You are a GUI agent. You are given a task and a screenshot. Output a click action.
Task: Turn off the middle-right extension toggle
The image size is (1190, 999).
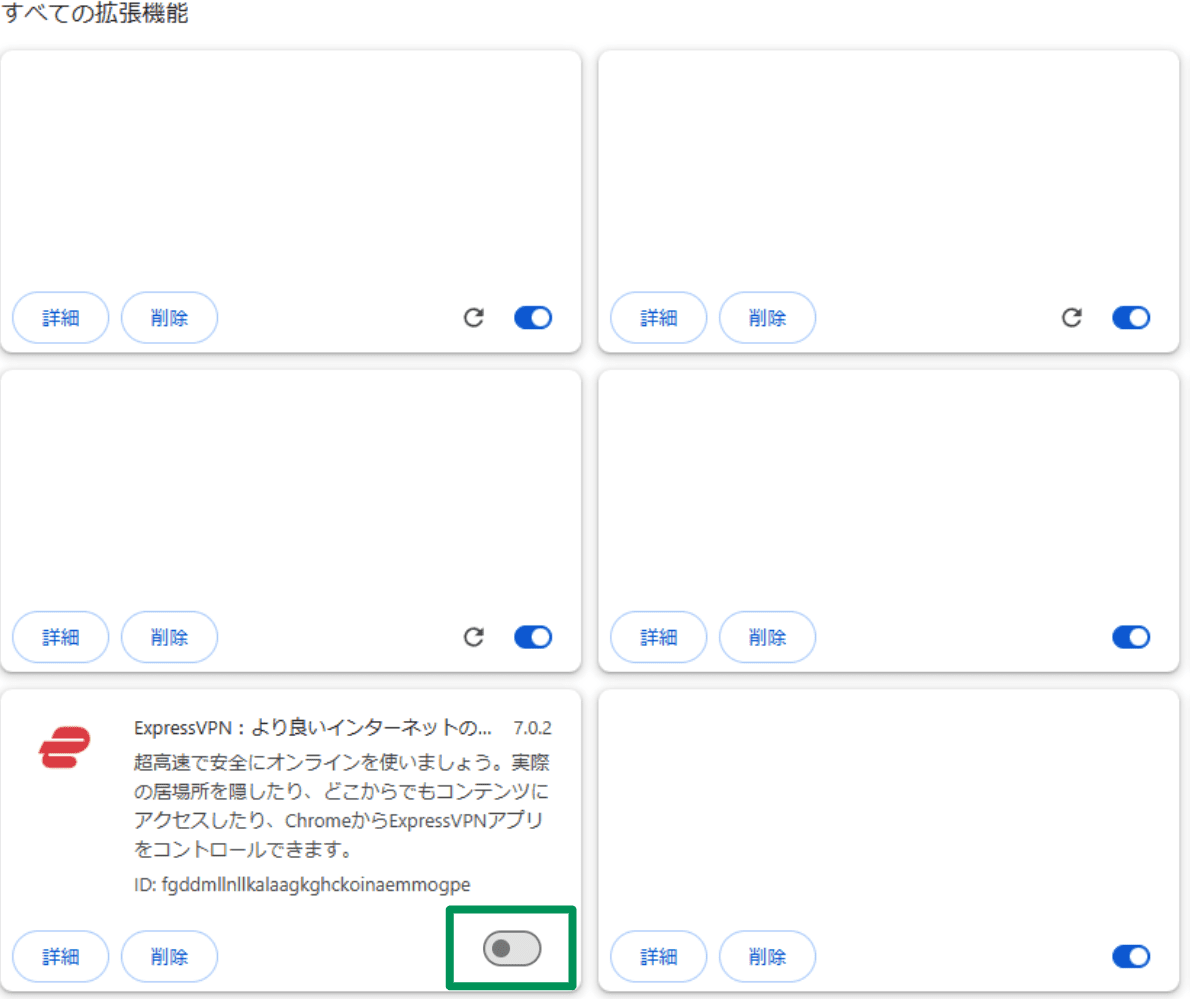click(x=1131, y=637)
